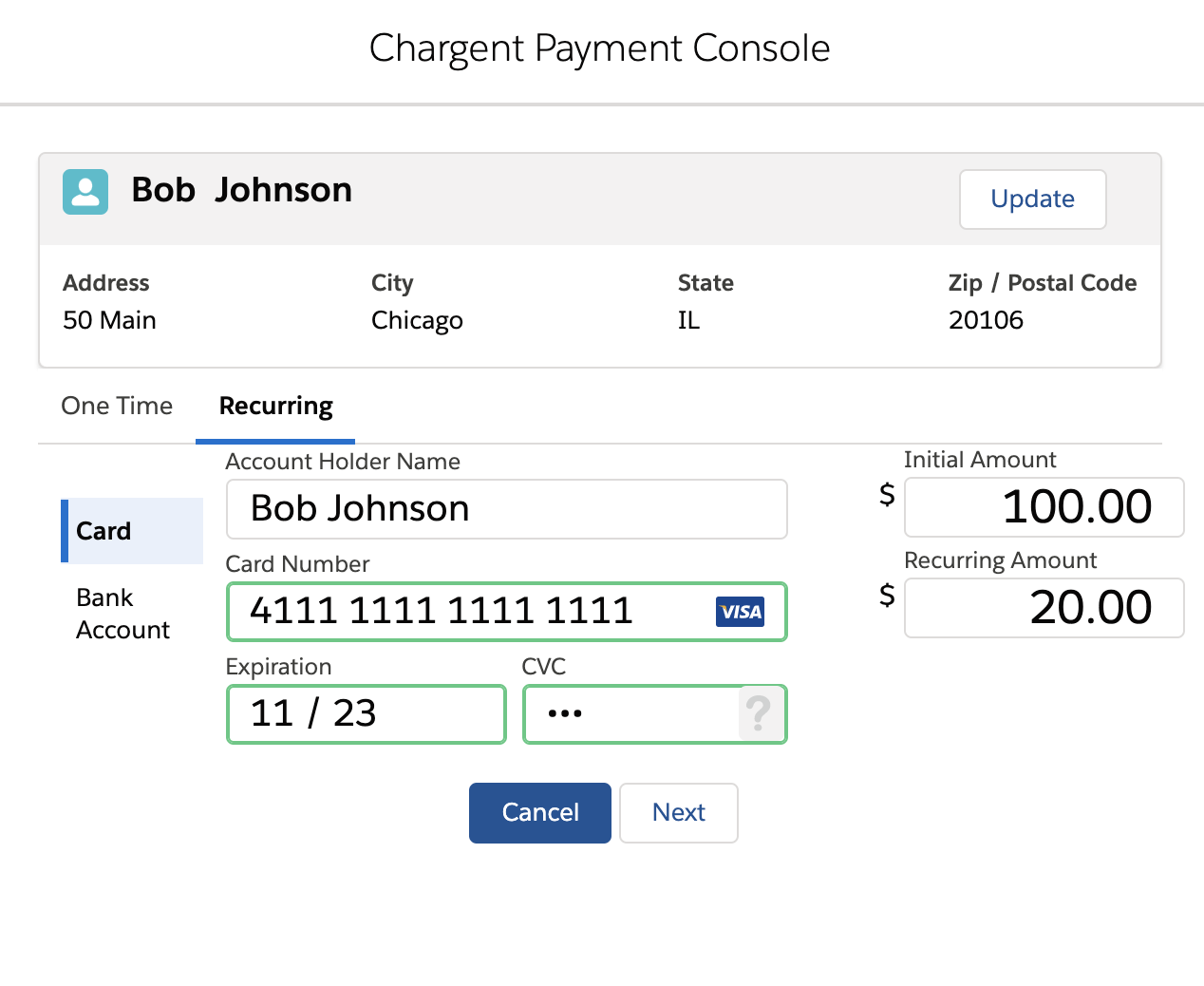Click the Update button for Bob Johnson

coord(1032,199)
